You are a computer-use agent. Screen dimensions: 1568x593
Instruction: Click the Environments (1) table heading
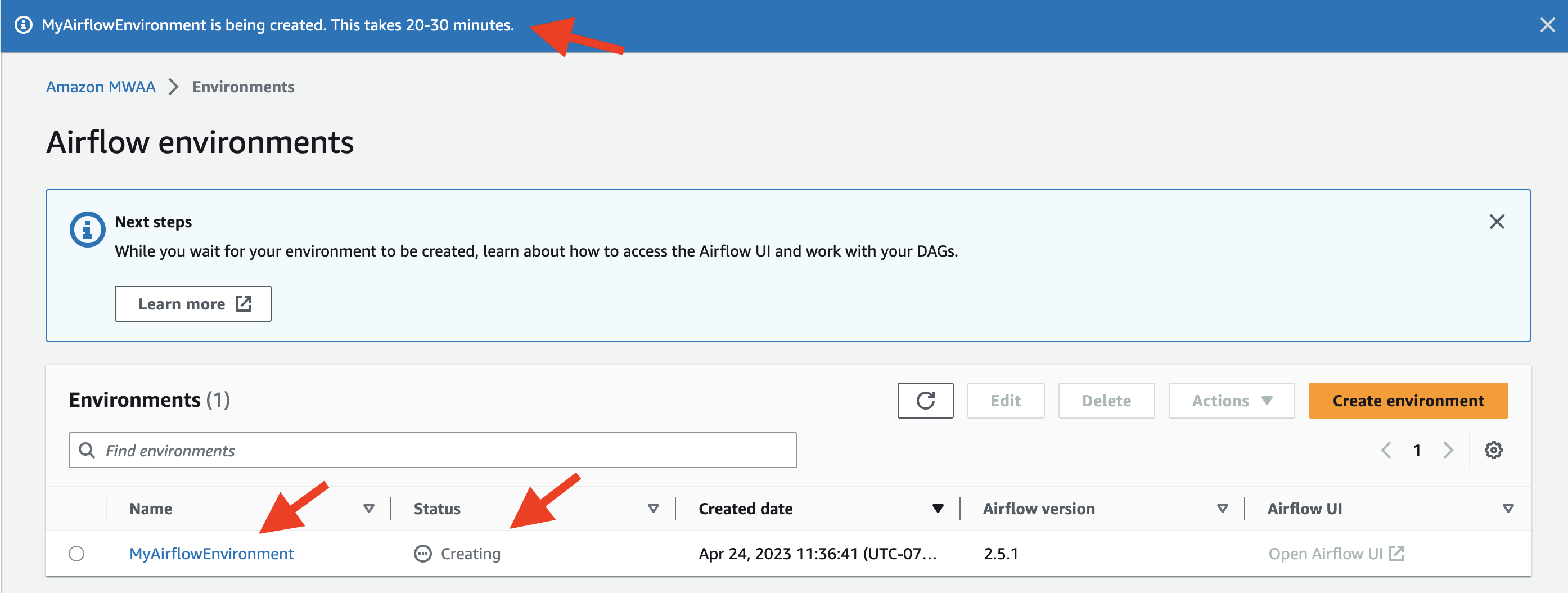[x=149, y=400]
